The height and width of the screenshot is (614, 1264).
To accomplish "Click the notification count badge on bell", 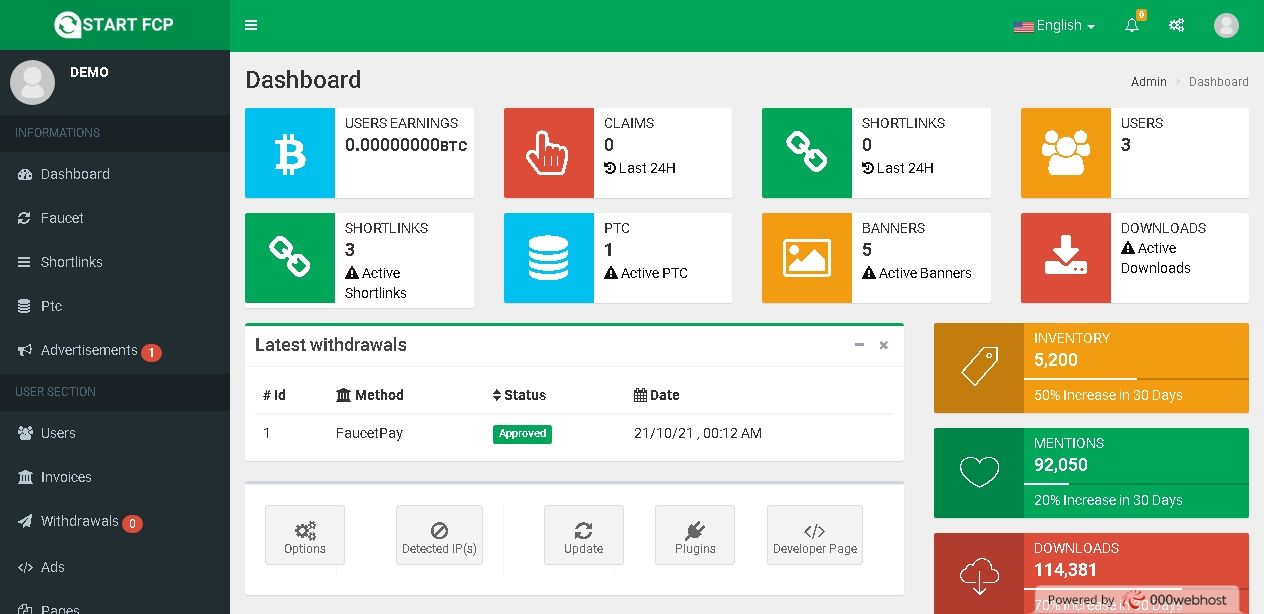I will click(1141, 15).
